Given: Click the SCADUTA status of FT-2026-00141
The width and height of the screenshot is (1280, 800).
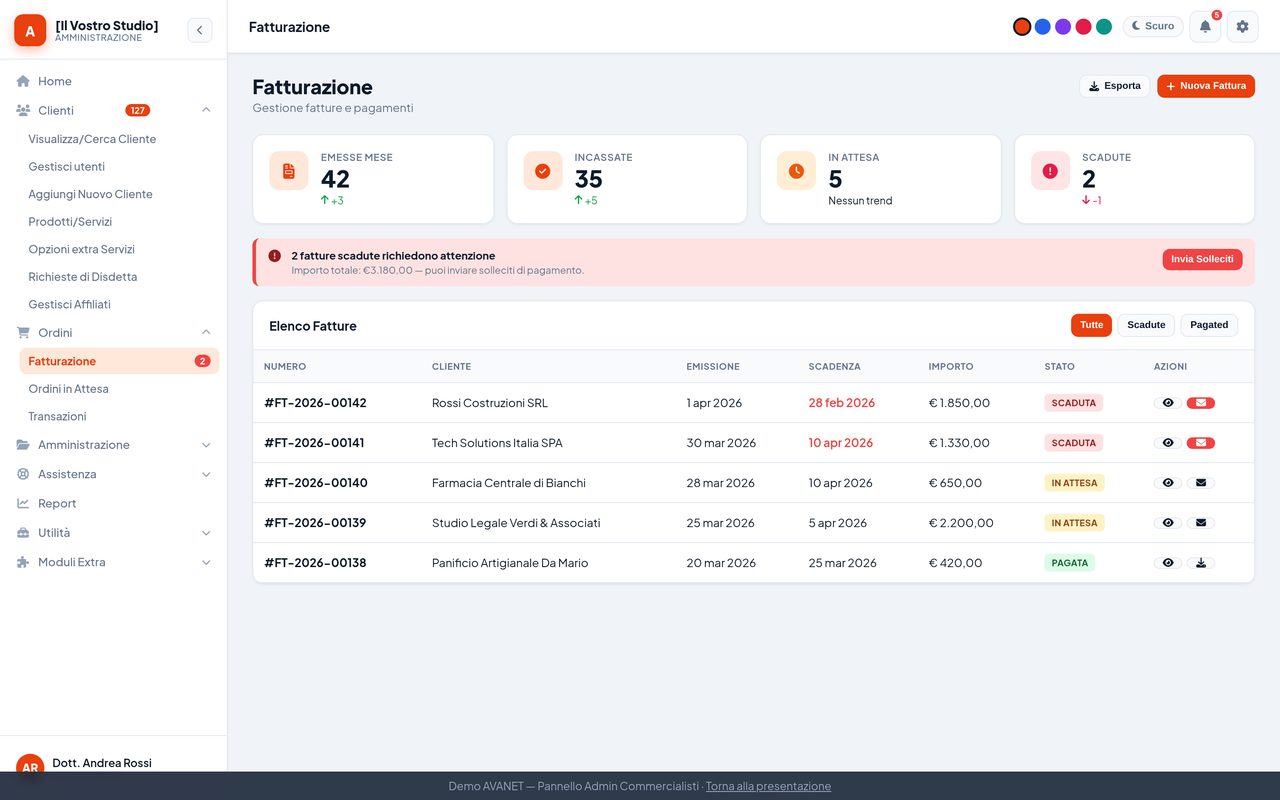Looking at the screenshot, I should [x=1074, y=443].
